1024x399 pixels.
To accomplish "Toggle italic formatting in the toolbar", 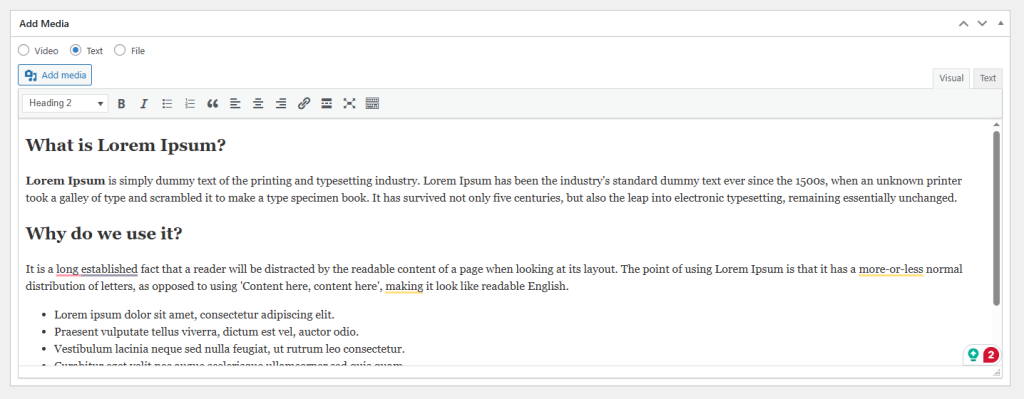I will pyautogui.click(x=144, y=103).
